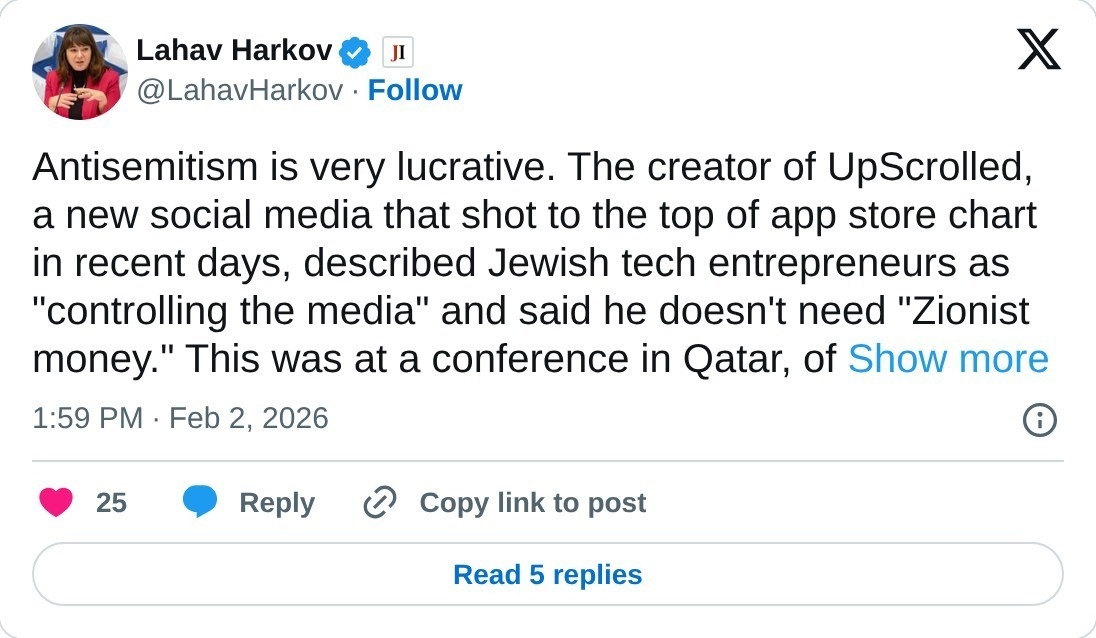
Task: Open the circled info icon
Action: (x=1040, y=420)
